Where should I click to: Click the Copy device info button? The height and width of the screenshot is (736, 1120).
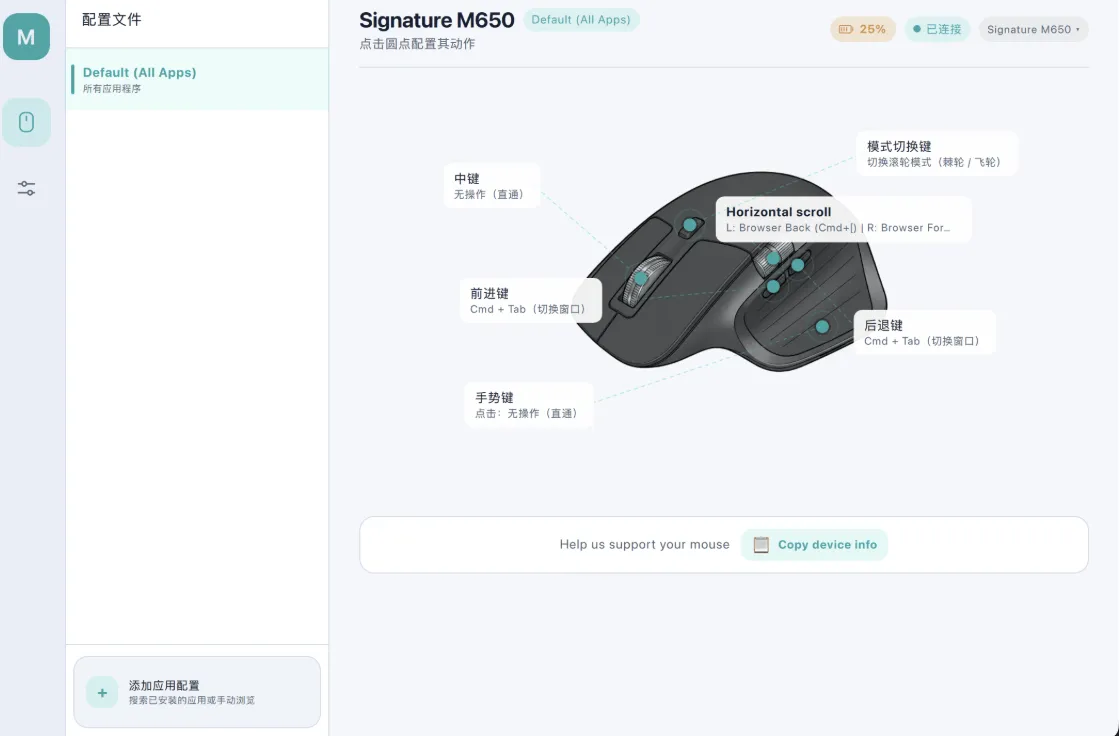pos(813,544)
